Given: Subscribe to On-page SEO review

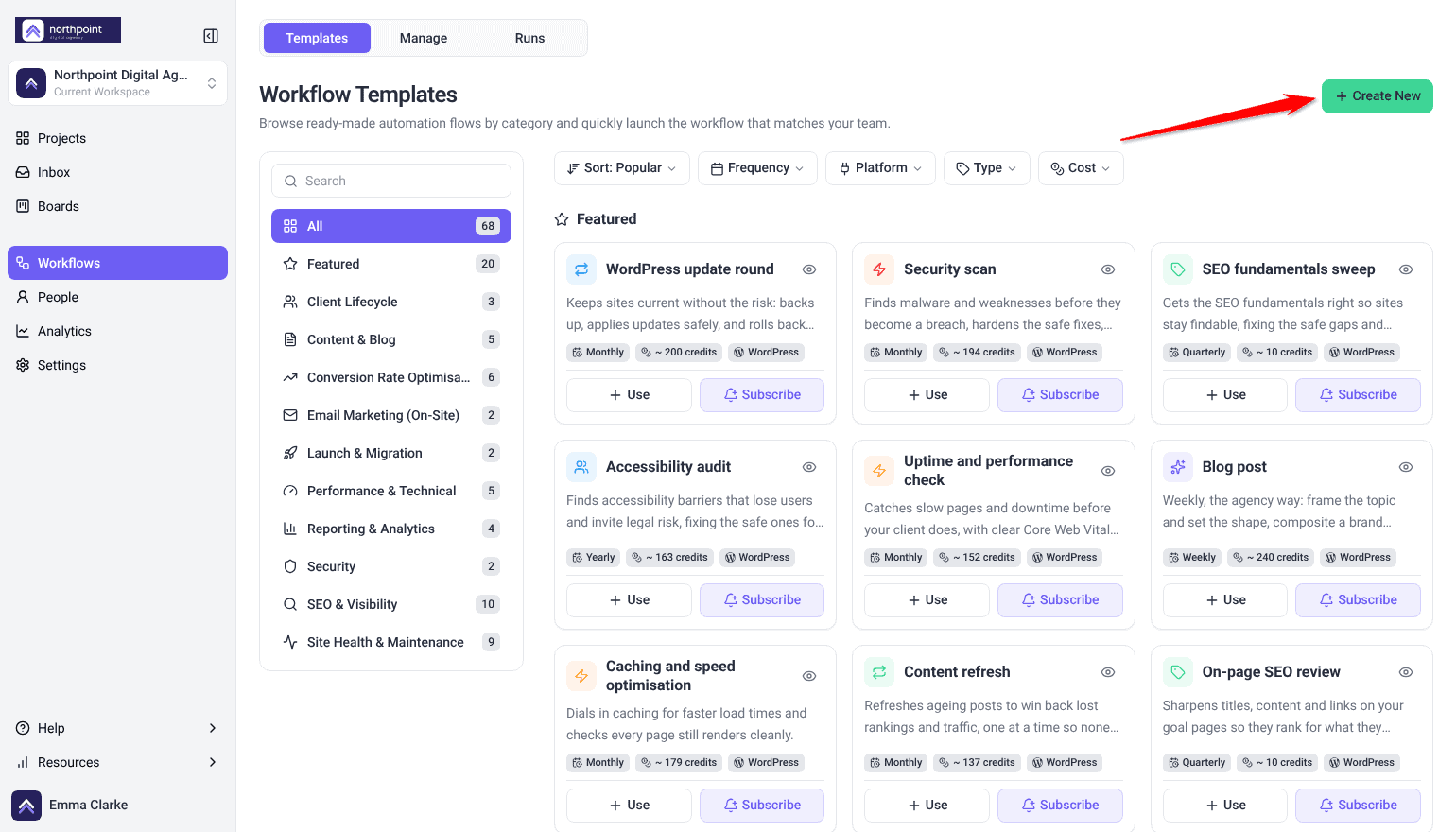Looking at the screenshot, I should 1358,806.
